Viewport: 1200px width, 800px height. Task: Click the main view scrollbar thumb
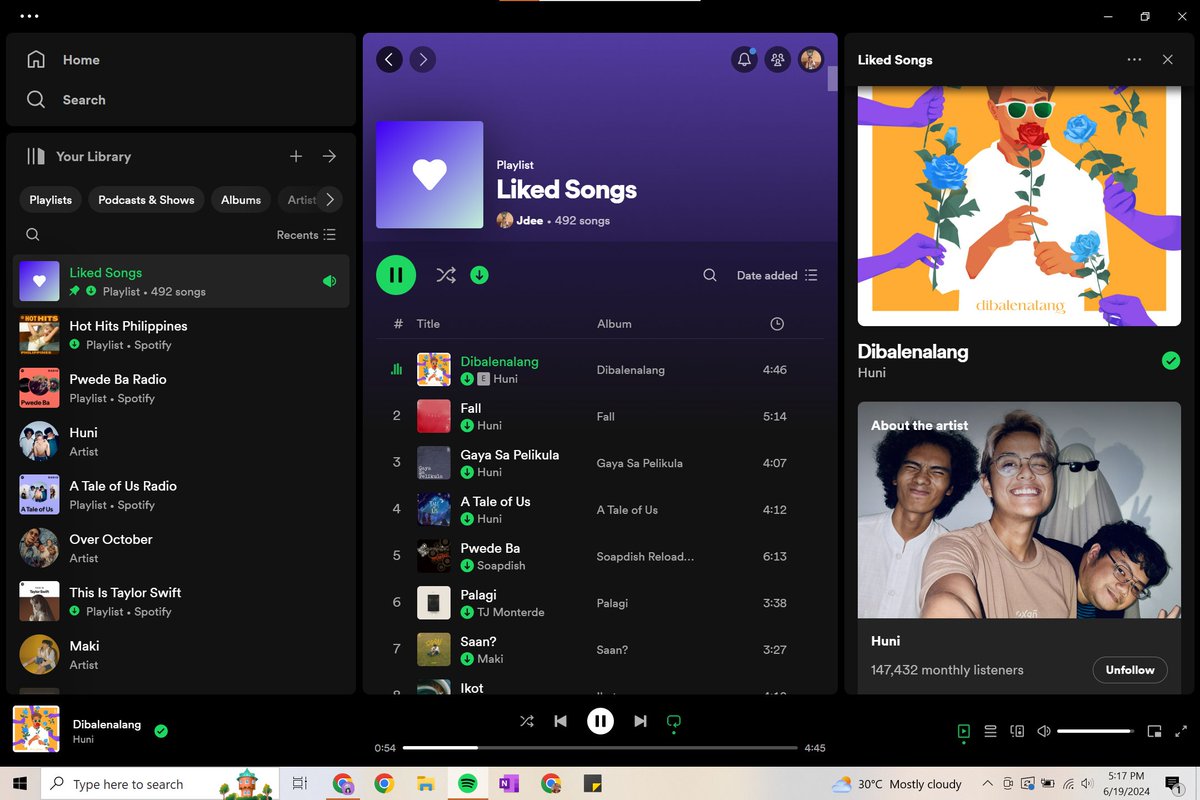(x=832, y=79)
